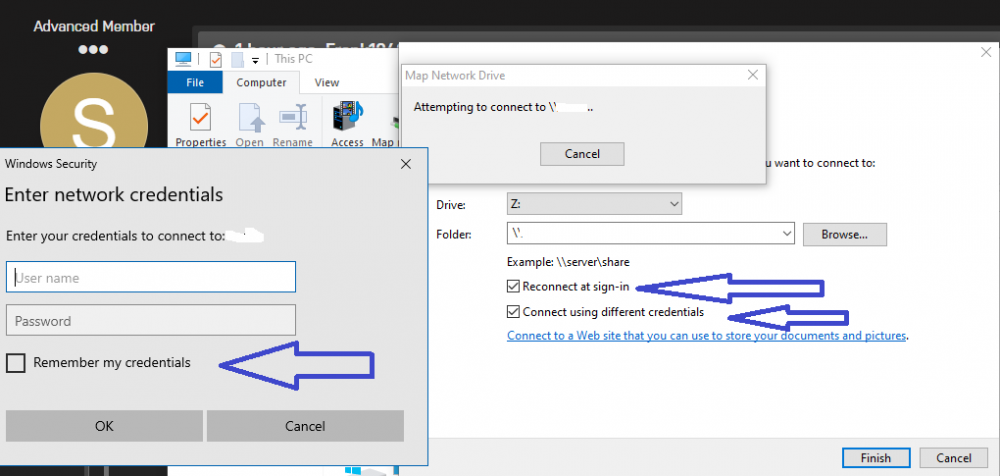This screenshot has width=1000, height=476.
Task: Click OK in Windows Security dialog
Action: click(x=104, y=426)
